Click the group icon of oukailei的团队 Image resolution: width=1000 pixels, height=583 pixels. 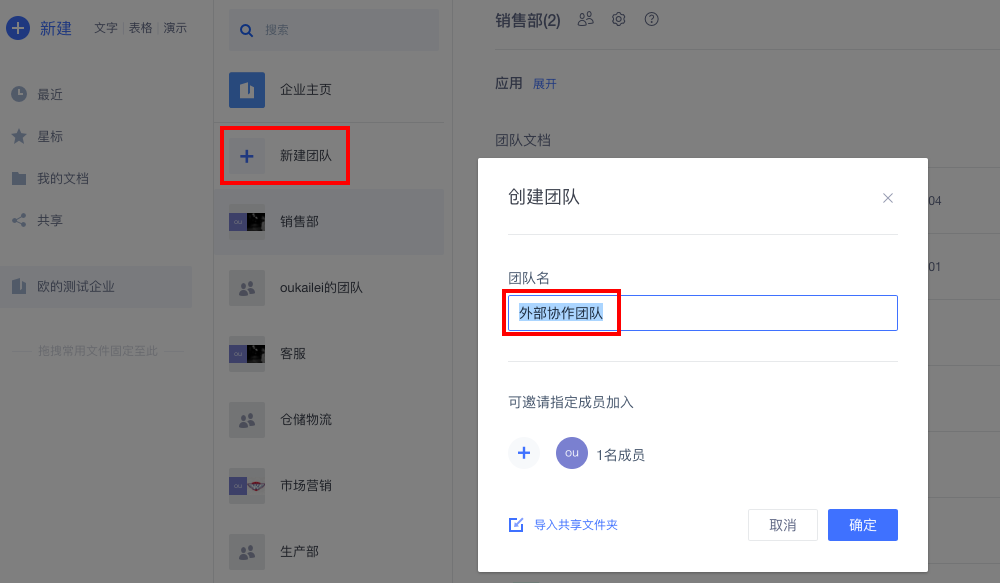pos(247,288)
